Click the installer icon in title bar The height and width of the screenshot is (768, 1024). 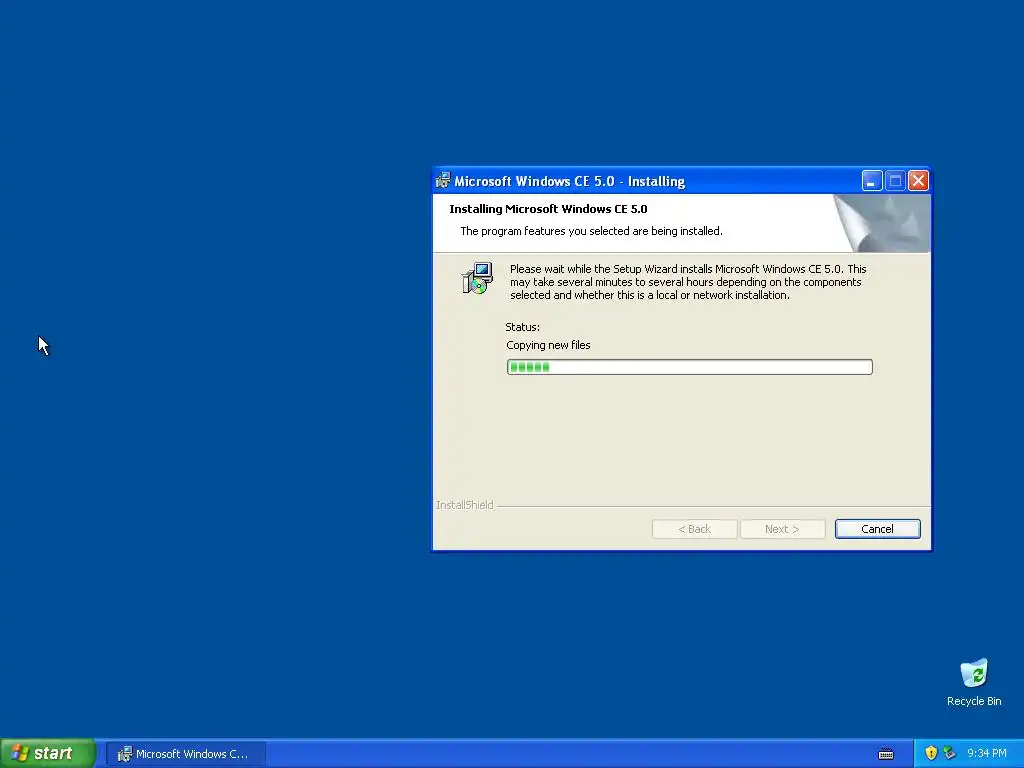click(443, 181)
